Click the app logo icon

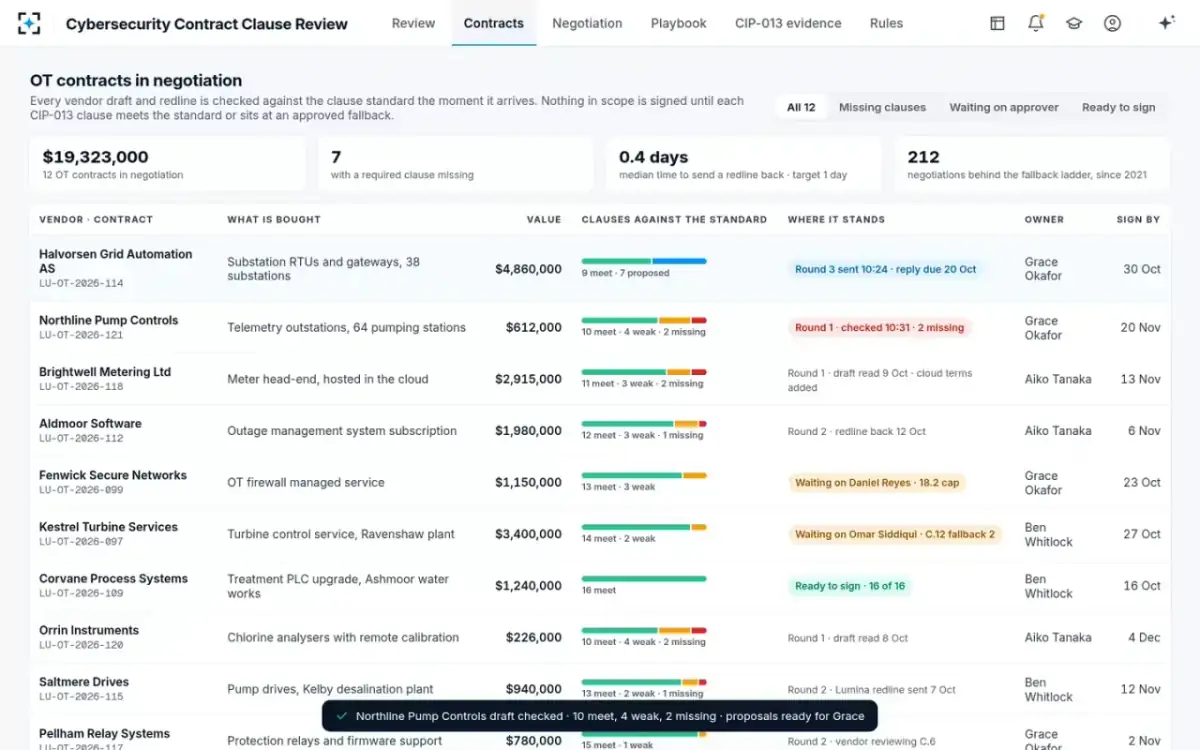click(x=30, y=23)
